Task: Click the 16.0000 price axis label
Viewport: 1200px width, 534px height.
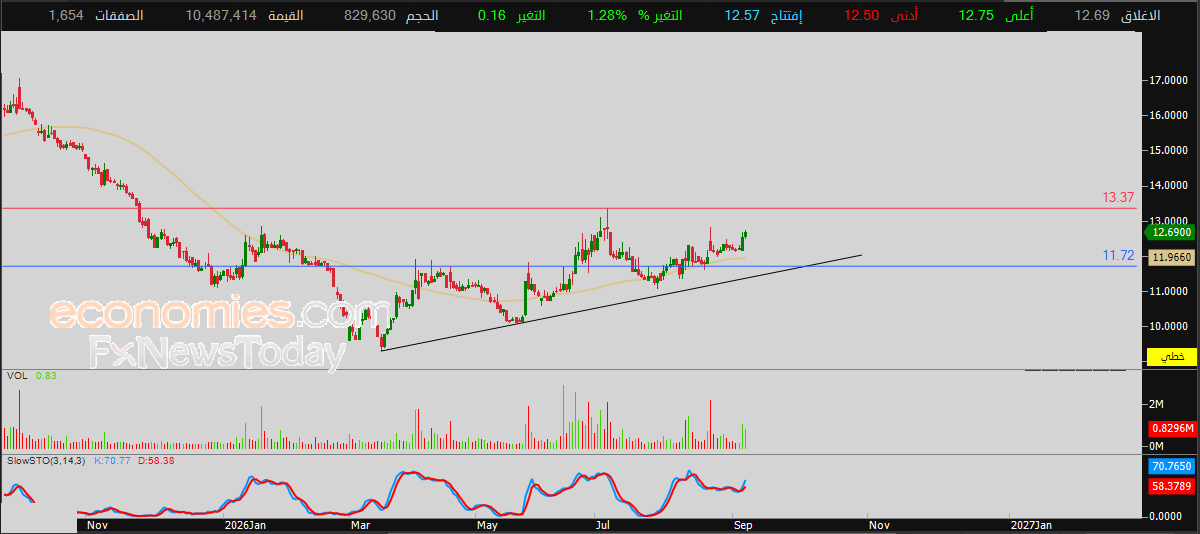Action: [x=1169, y=115]
